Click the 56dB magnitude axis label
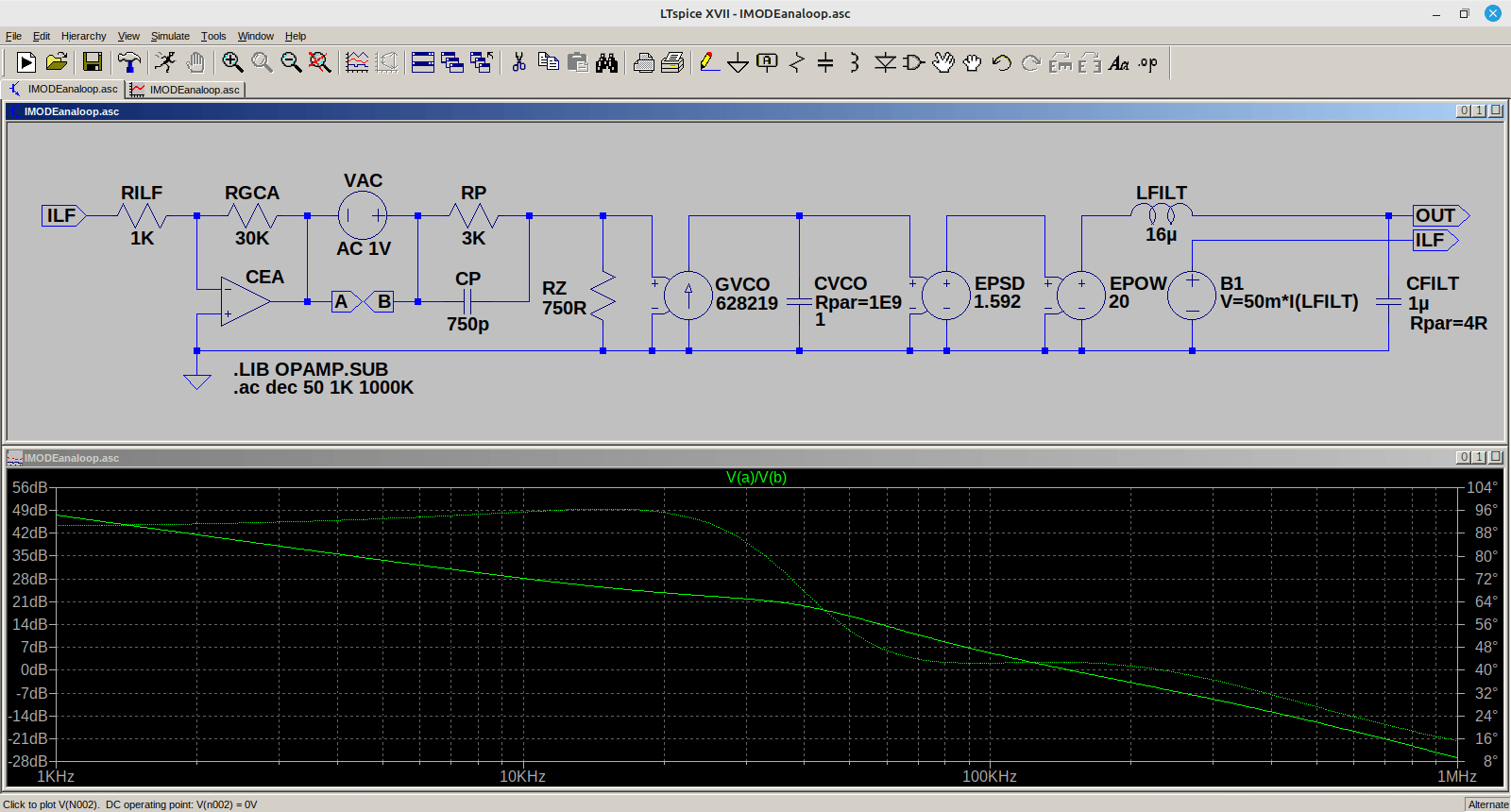 click(x=29, y=487)
